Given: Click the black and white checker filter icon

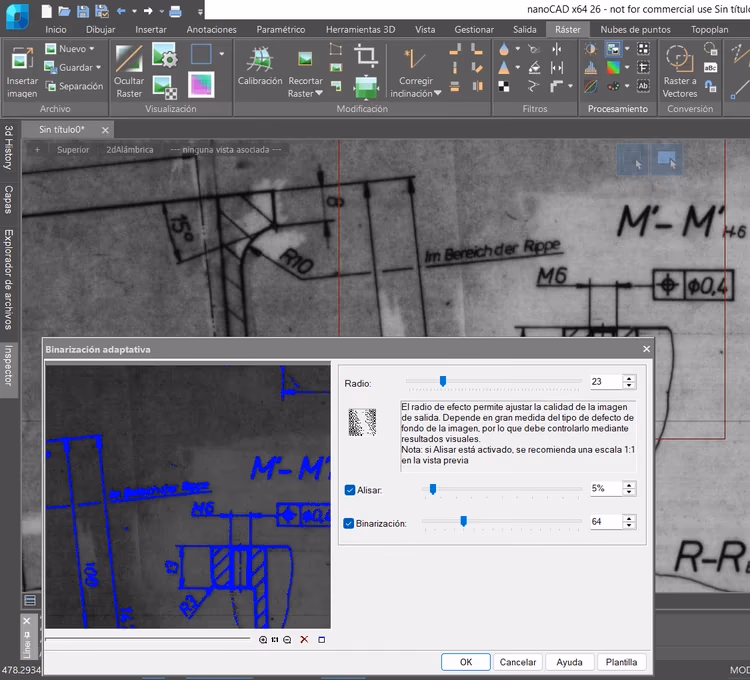Looking at the screenshot, I should 504,86.
